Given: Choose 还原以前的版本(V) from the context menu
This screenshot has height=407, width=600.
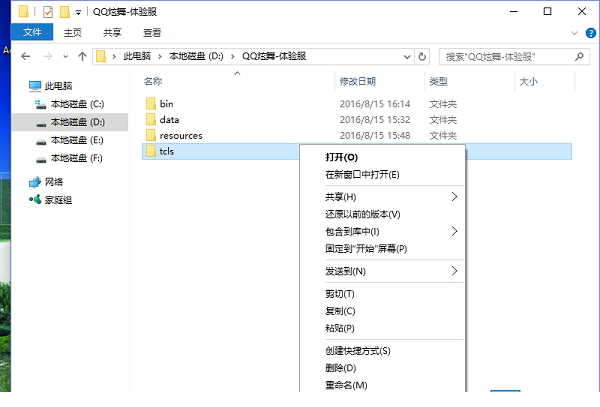Looking at the screenshot, I should coord(383,214).
